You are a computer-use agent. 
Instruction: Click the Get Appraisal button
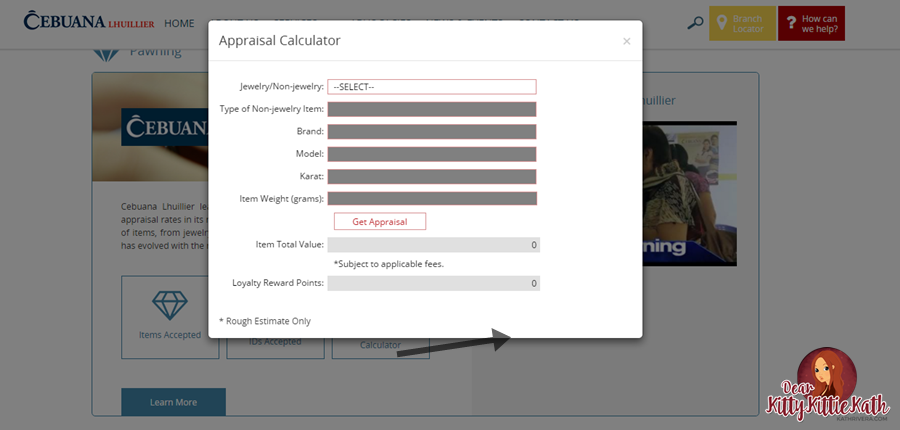coord(380,222)
